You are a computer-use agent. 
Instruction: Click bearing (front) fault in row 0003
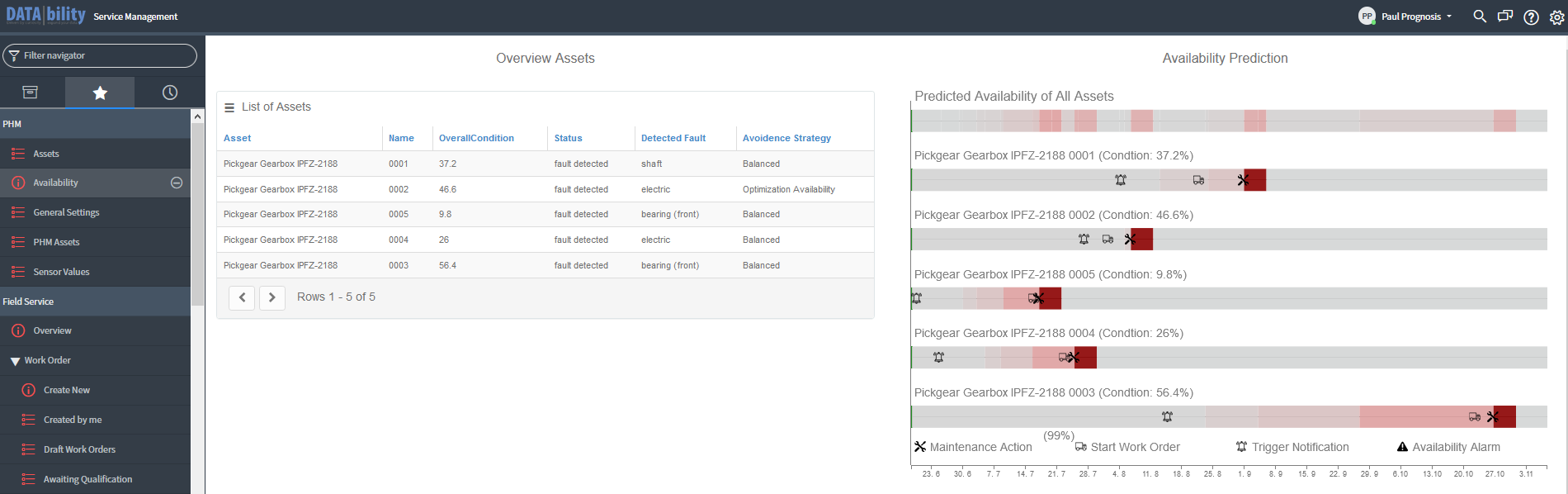[670, 265]
